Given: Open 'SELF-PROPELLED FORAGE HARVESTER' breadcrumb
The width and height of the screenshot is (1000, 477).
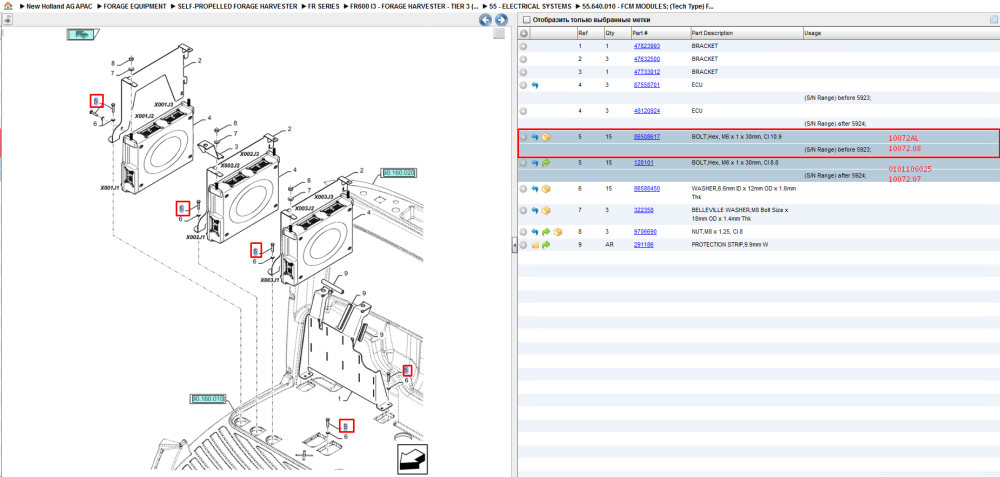Looking at the screenshot, I should 237,6.
